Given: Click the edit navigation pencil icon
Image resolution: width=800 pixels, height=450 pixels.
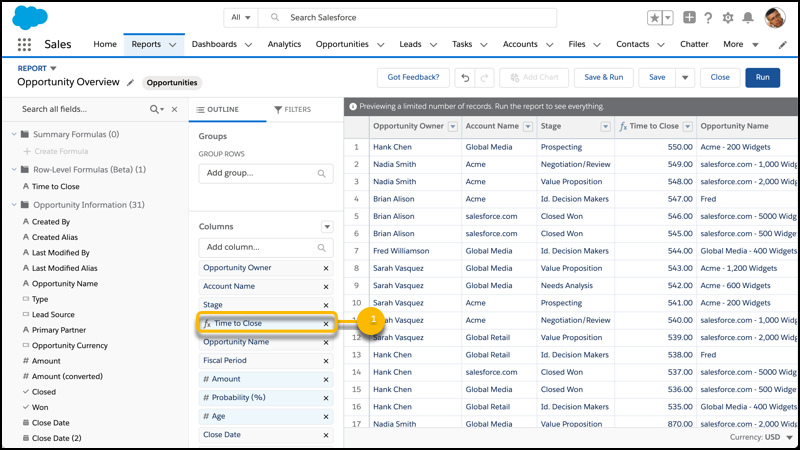Looking at the screenshot, I should (x=783, y=45).
